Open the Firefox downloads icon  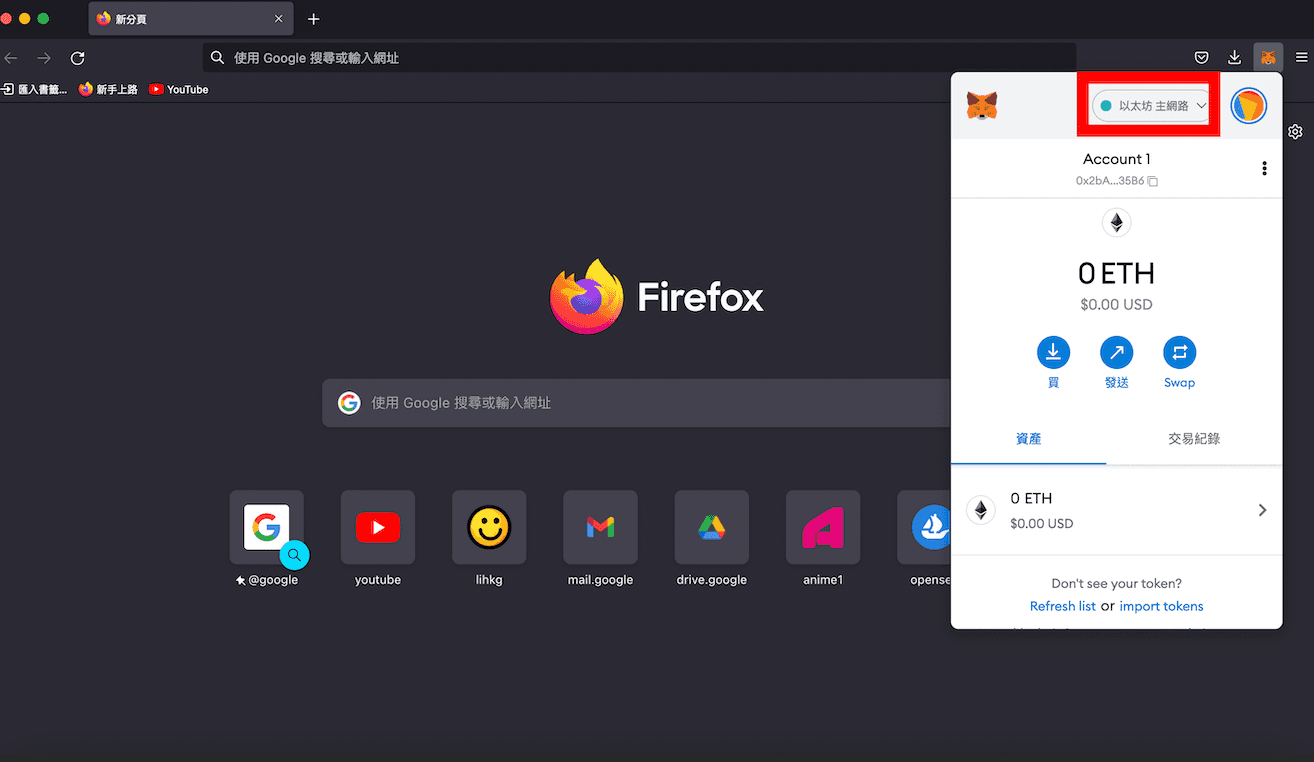[x=1235, y=58]
